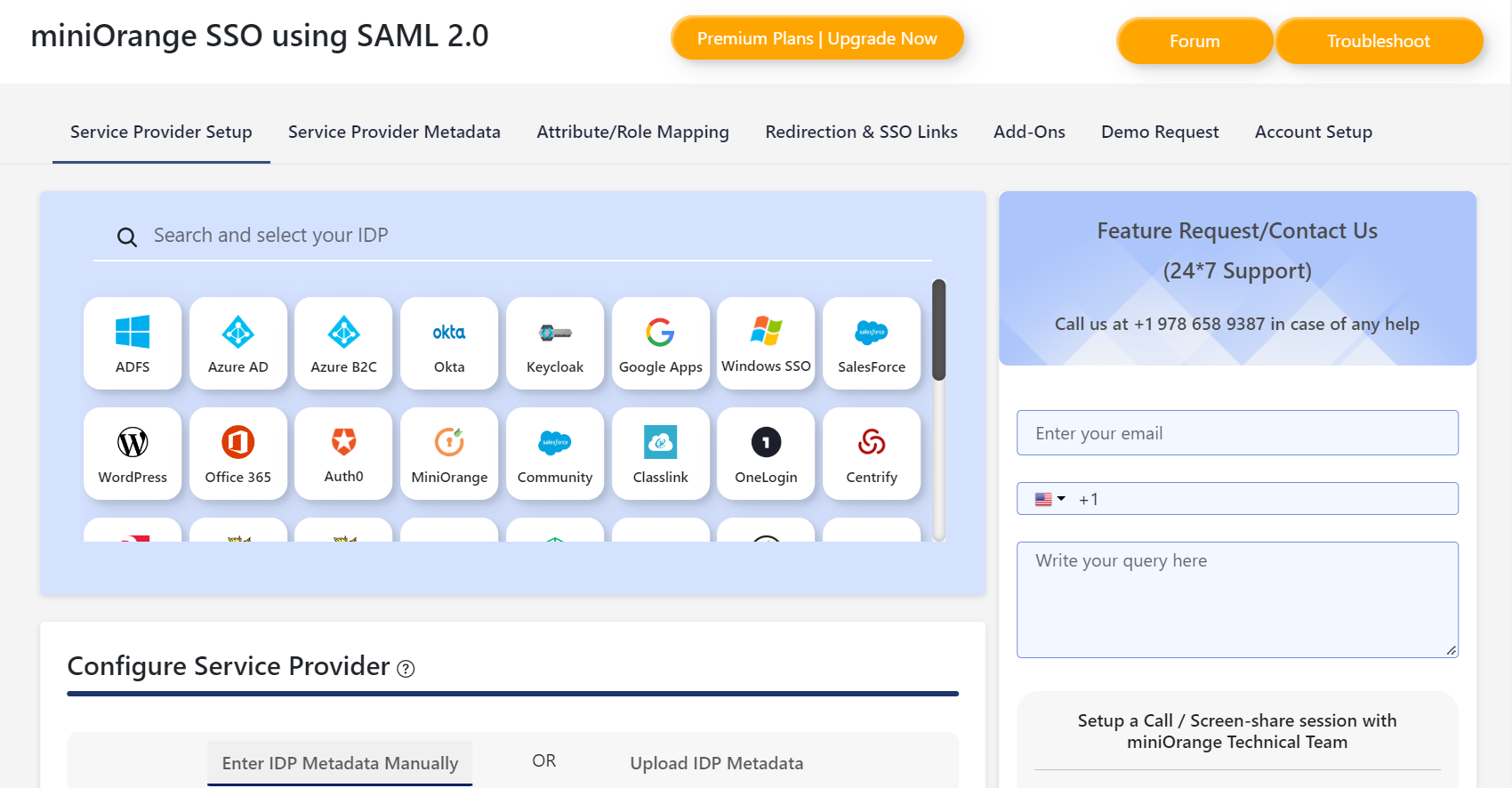Open the Configure Service Provider help icon

click(x=406, y=669)
